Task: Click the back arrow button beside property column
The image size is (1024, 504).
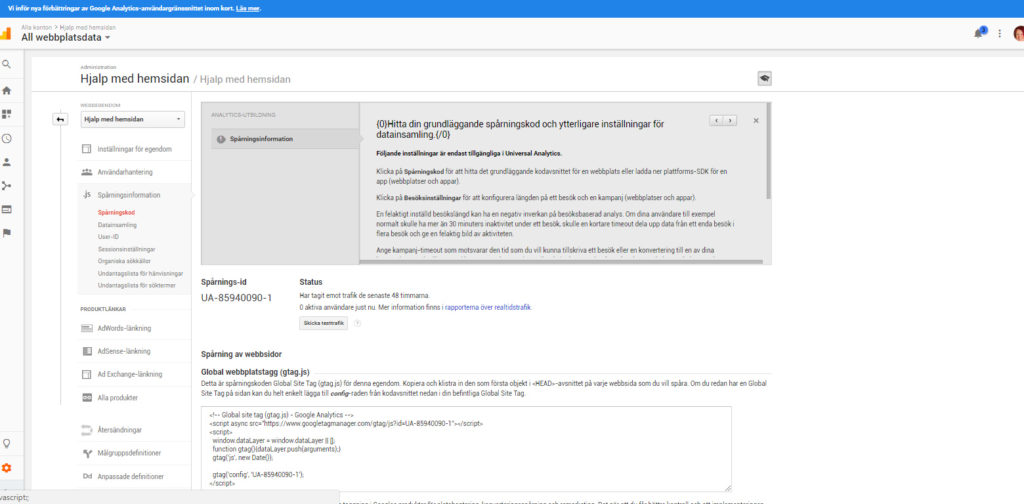Action: point(60,119)
